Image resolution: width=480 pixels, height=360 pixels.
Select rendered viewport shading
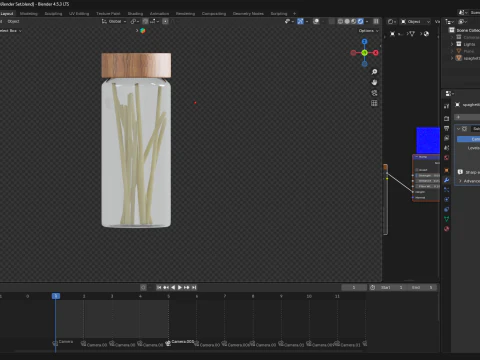click(x=360, y=21)
